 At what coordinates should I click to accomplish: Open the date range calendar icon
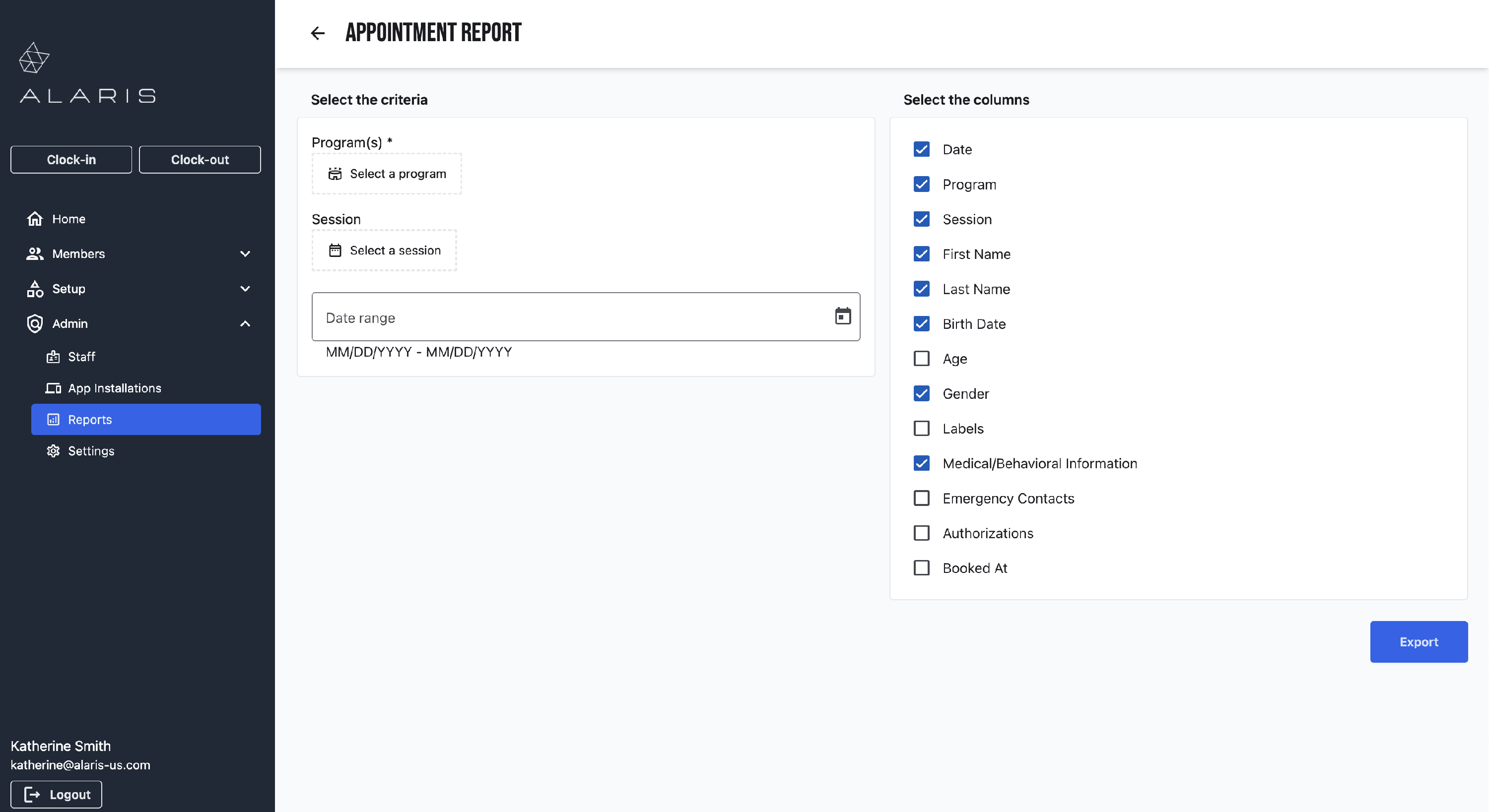coord(842,316)
